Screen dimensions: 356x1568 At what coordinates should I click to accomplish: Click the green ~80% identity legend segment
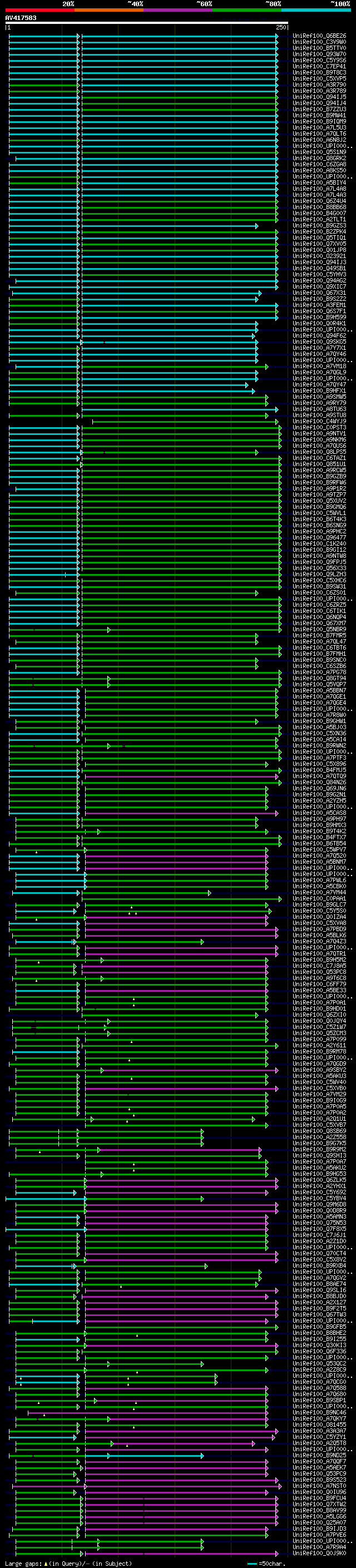(246, 10)
